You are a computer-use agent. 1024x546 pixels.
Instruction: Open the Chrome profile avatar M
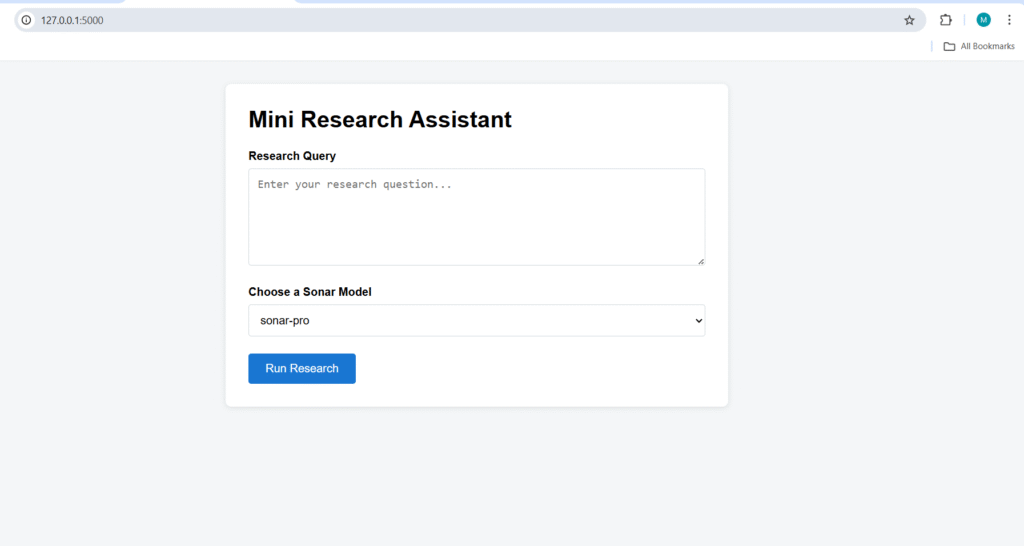983,20
